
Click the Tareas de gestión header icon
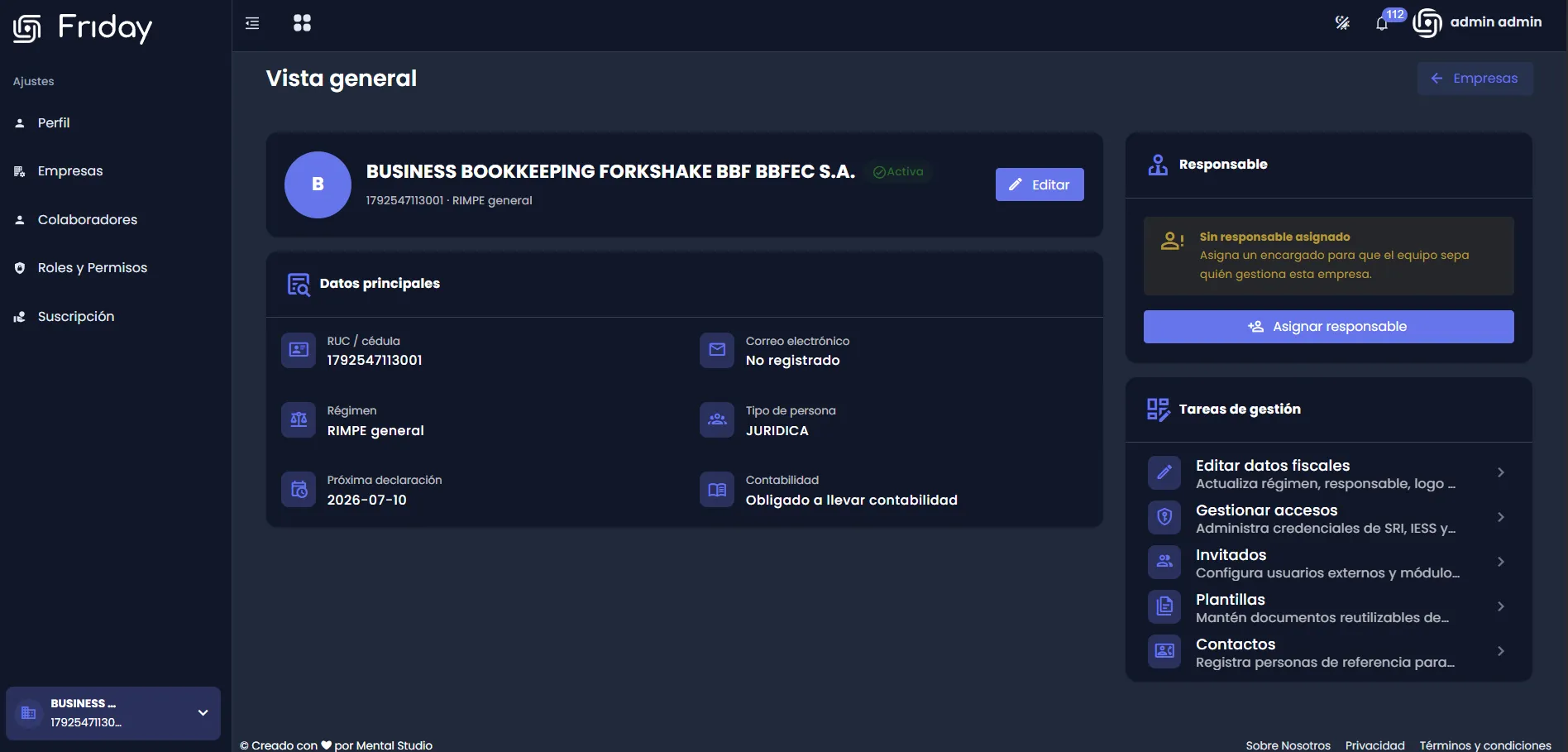1158,410
